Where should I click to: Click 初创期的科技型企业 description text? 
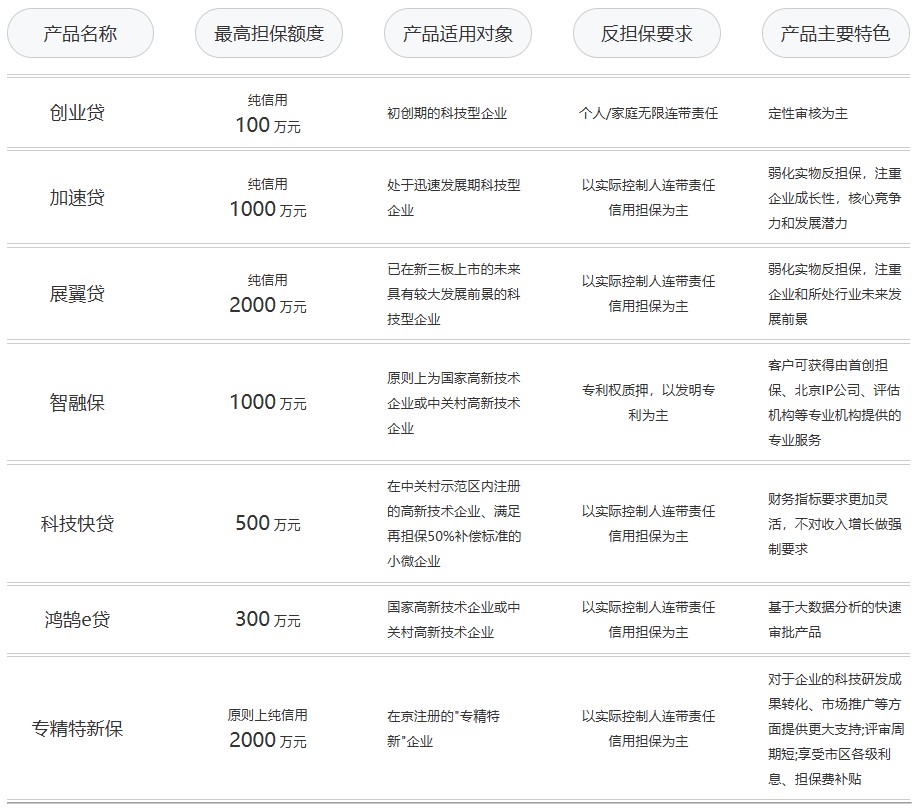[447, 114]
